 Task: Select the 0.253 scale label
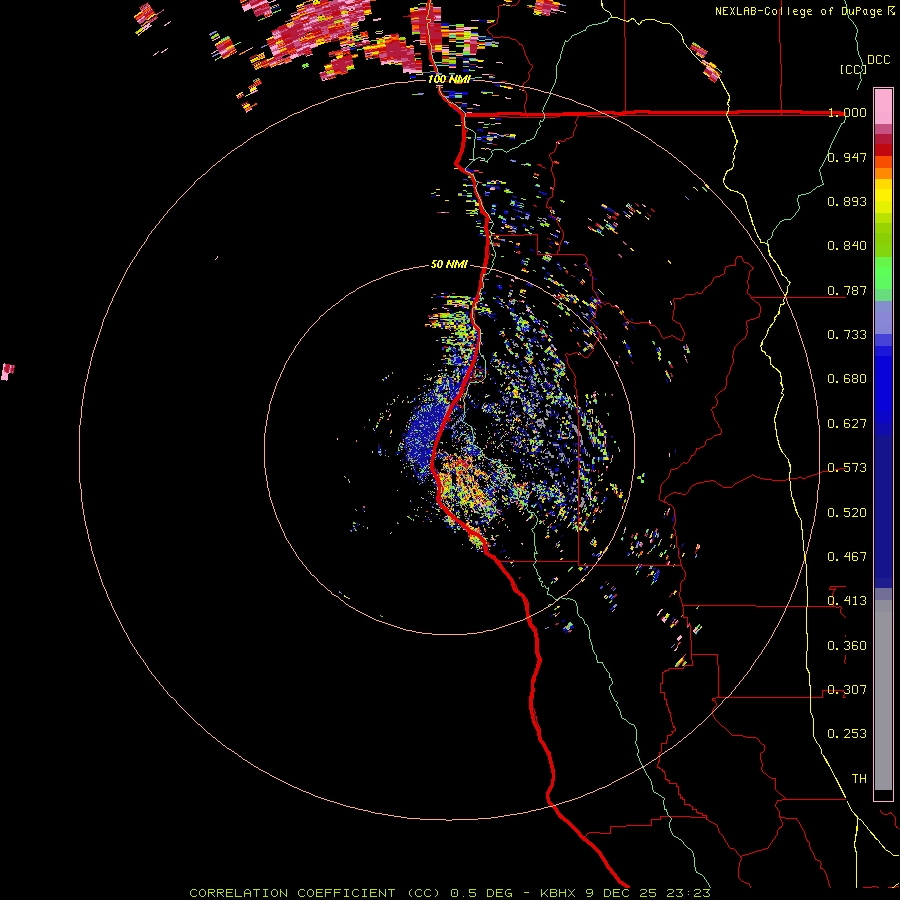pos(847,734)
